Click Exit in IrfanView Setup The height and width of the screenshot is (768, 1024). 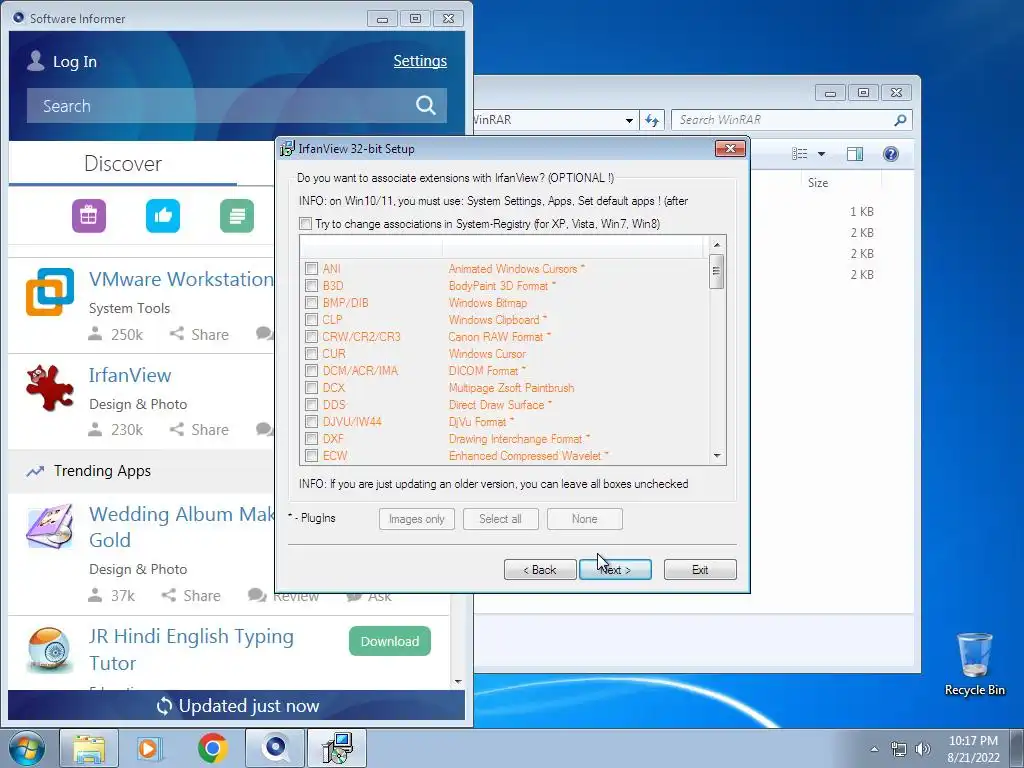[700, 569]
